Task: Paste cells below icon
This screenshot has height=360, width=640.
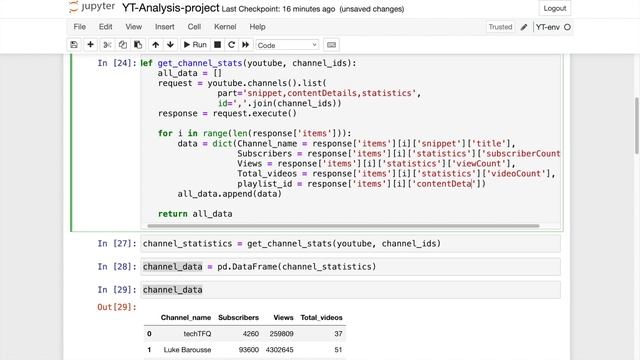Action: click(138, 45)
